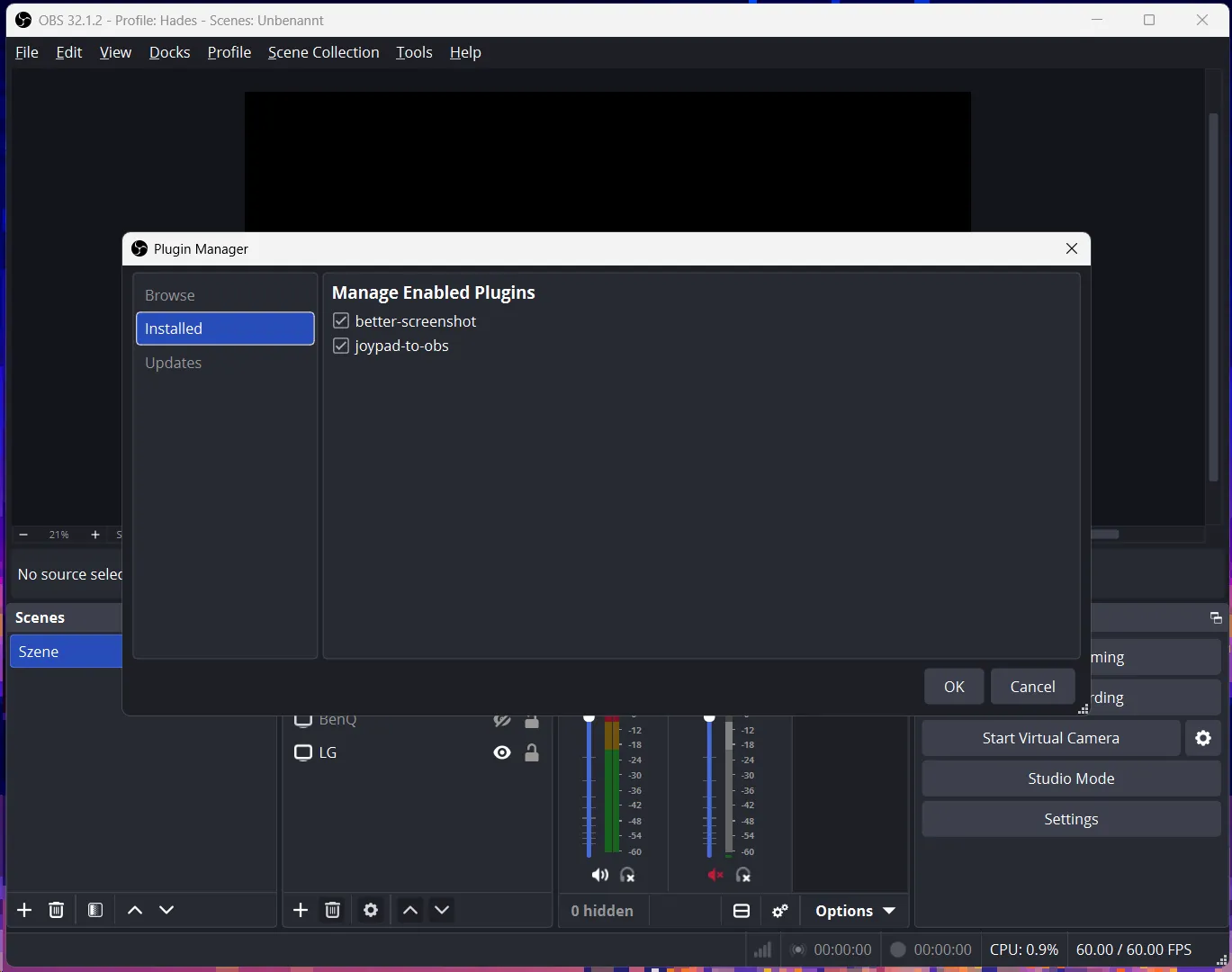Move the scene down in the Scenes toolbar
Image resolution: width=1232 pixels, height=972 pixels.
click(x=166, y=910)
